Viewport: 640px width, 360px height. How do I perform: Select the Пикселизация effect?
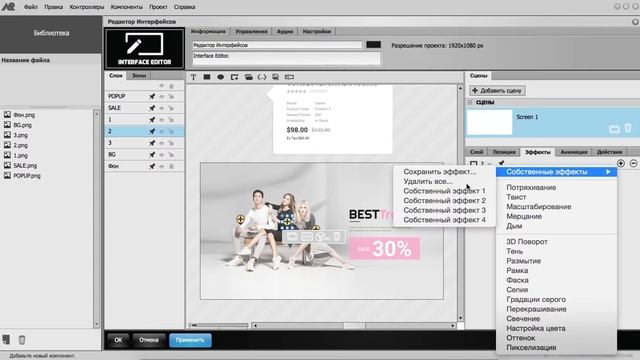tap(531, 347)
